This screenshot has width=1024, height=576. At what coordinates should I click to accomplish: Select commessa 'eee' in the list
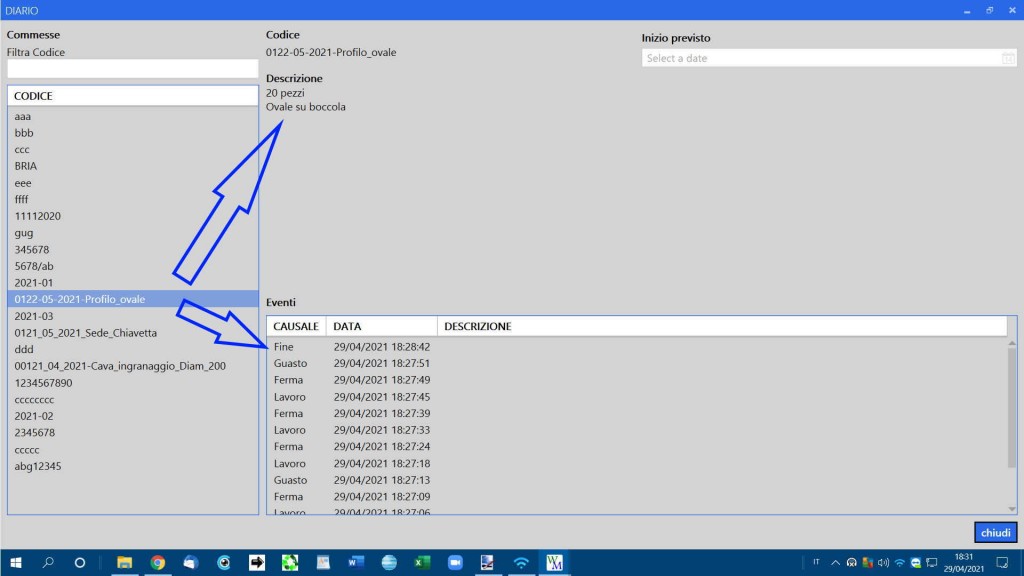point(133,183)
